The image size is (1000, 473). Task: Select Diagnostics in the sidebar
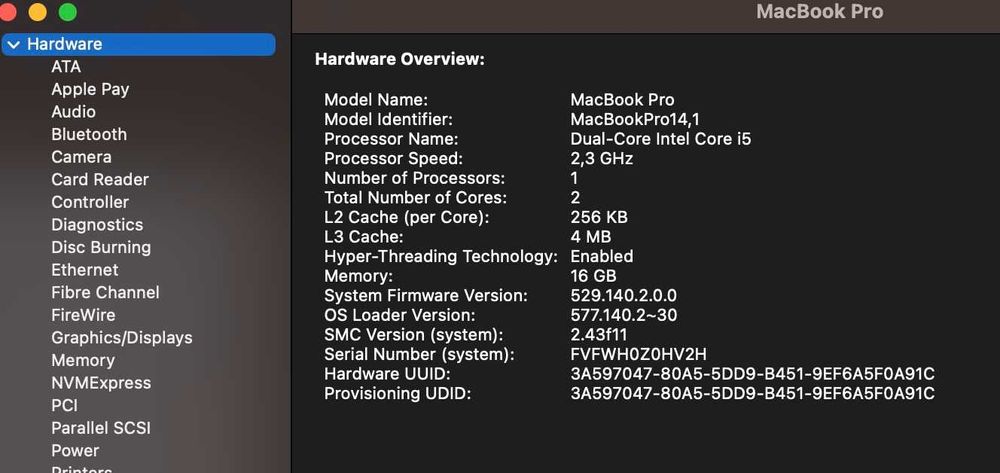(x=97, y=225)
